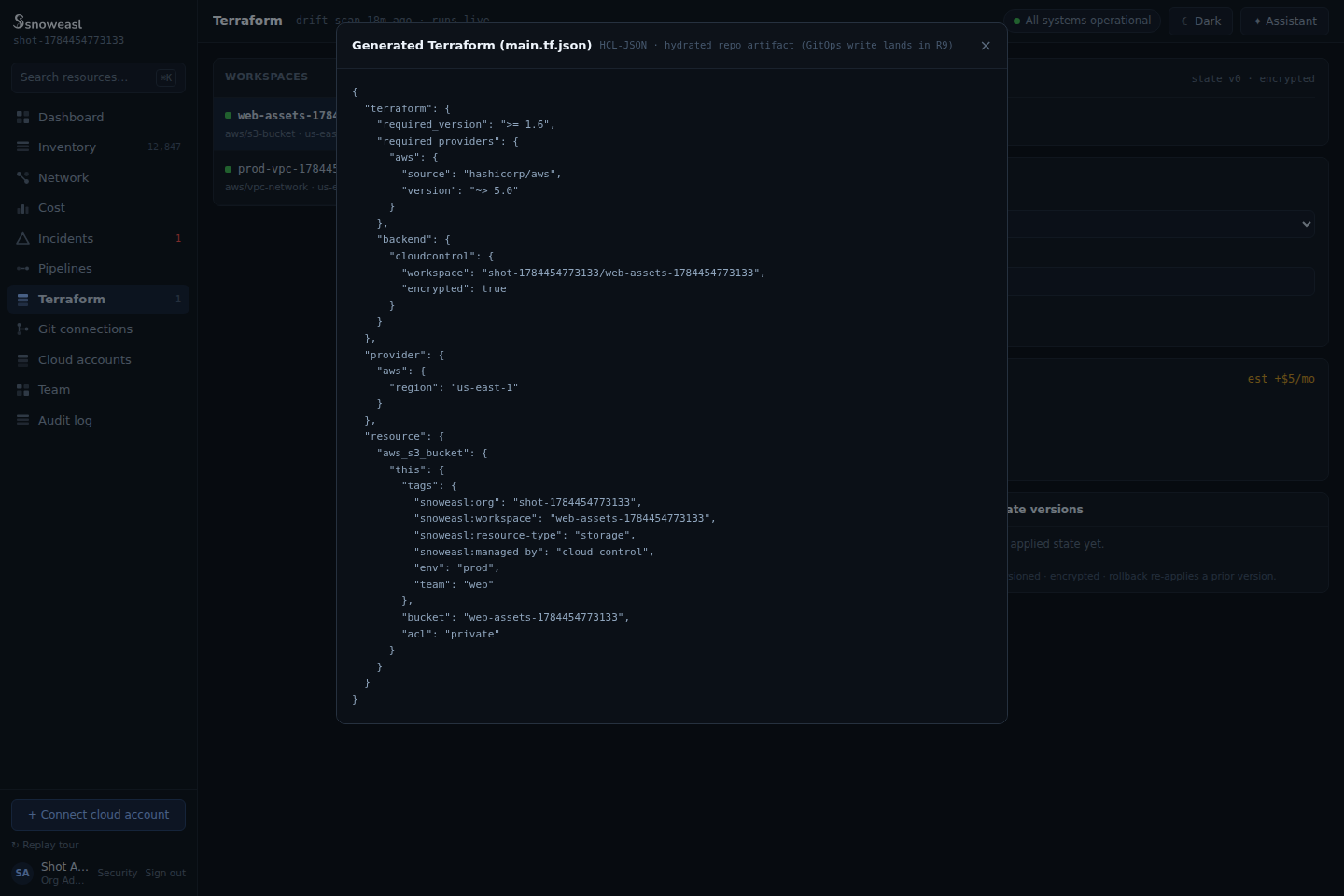Click the cloudcontrol "workspace" line
1344x896 pixels.
(x=583, y=273)
